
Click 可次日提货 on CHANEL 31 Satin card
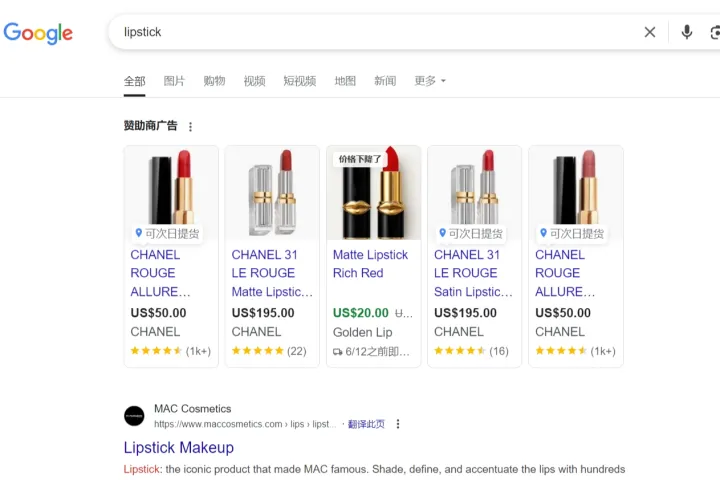471,234
